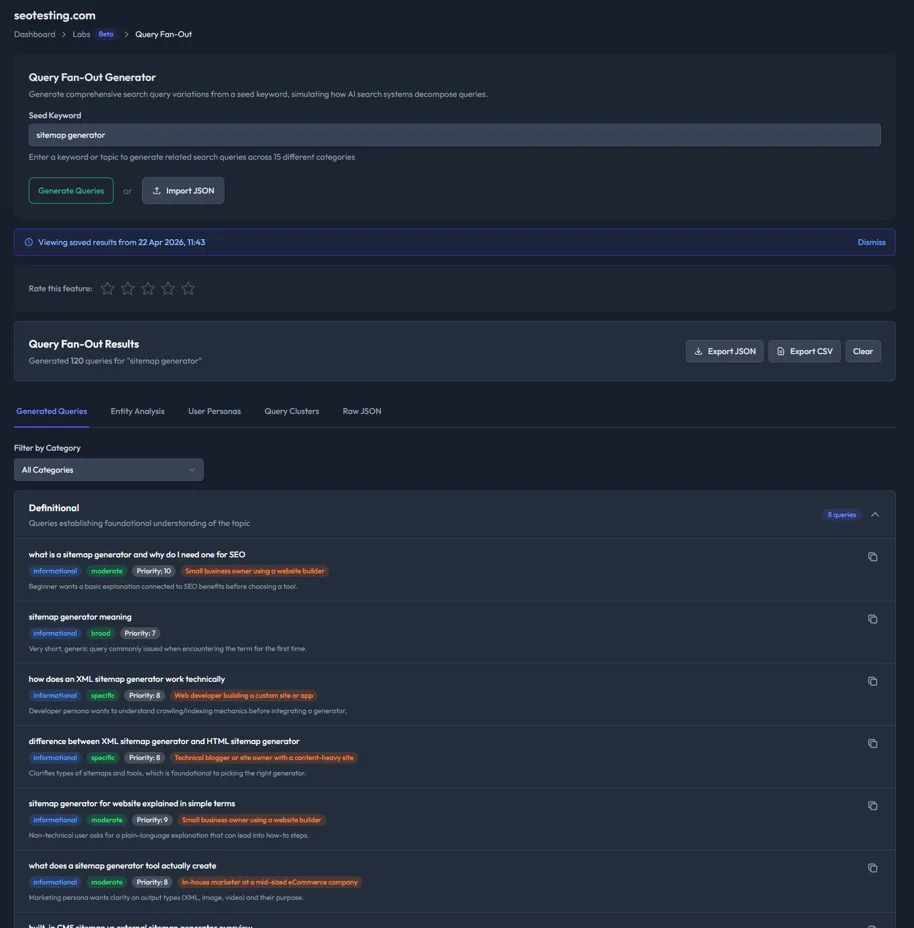
Task: Click 'Priority: 9' tag on simple terms query
Action: point(152,820)
